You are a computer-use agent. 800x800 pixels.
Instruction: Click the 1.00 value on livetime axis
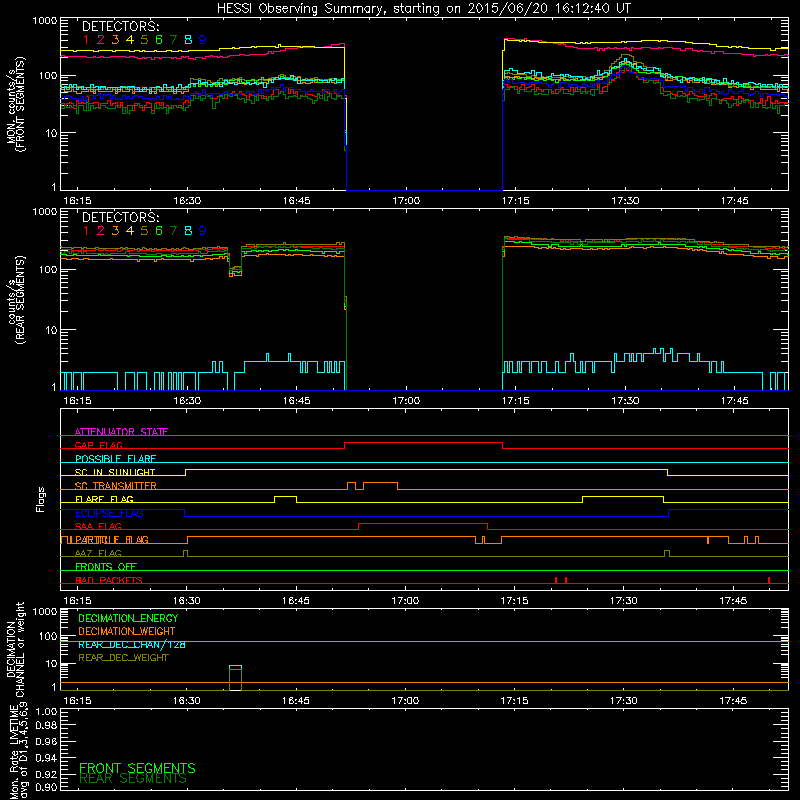[46, 711]
